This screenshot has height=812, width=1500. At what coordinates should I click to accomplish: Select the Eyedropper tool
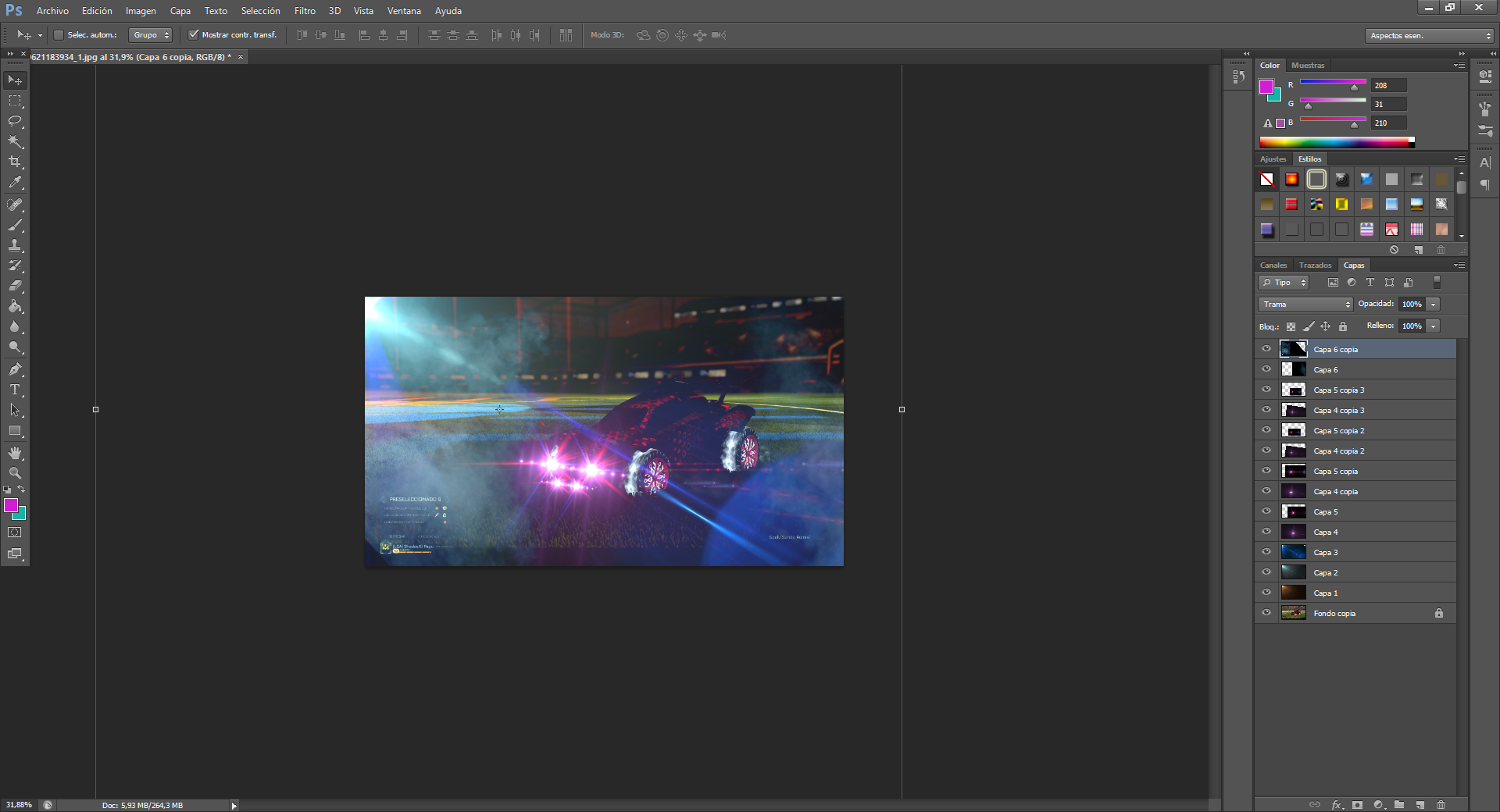click(x=15, y=182)
